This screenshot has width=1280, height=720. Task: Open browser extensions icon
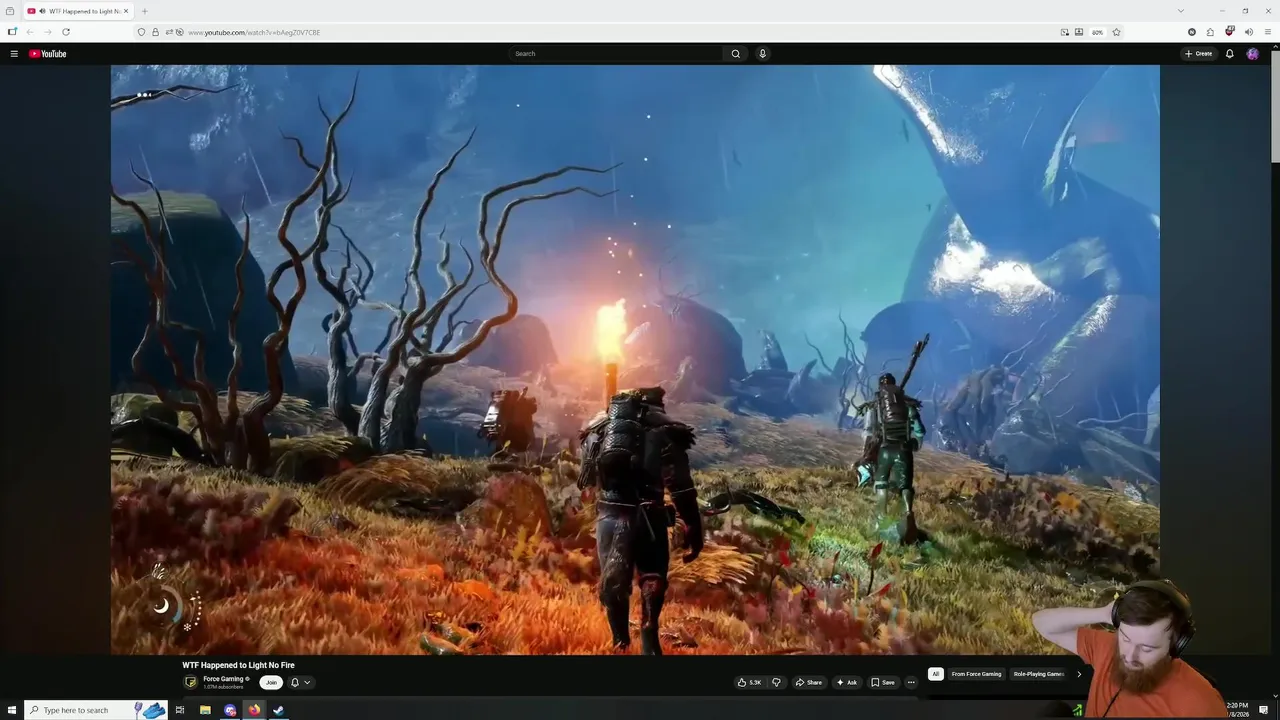pyautogui.click(x=1210, y=32)
